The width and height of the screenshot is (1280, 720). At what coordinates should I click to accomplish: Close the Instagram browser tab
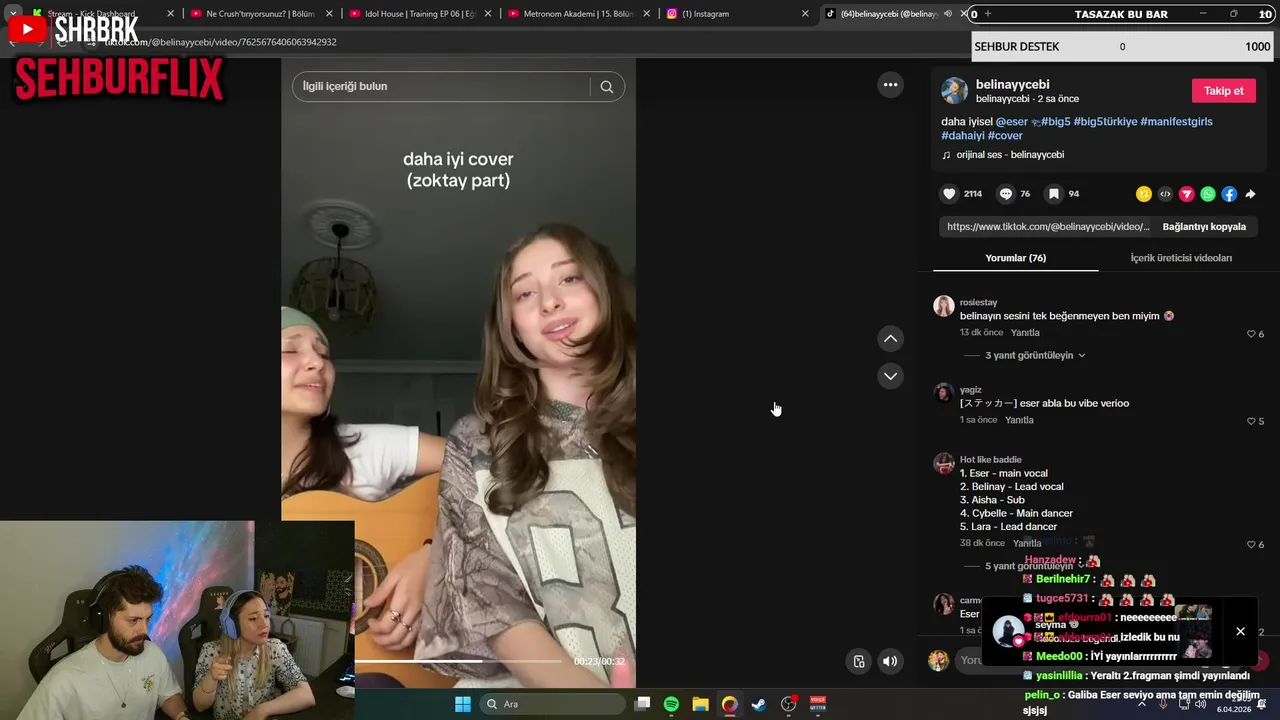[805, 14]
